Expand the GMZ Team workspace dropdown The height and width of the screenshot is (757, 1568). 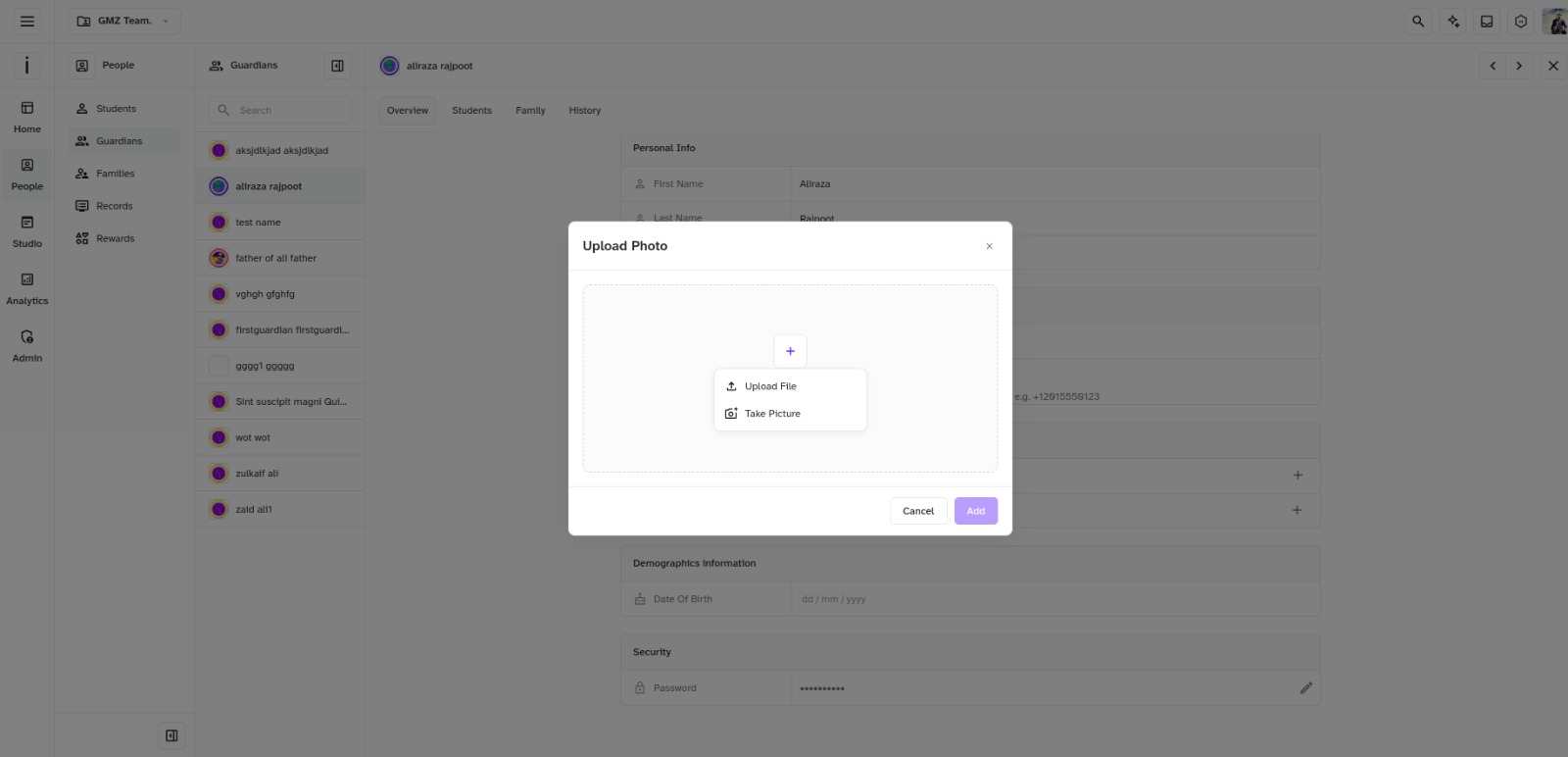[x=124, y=21]
